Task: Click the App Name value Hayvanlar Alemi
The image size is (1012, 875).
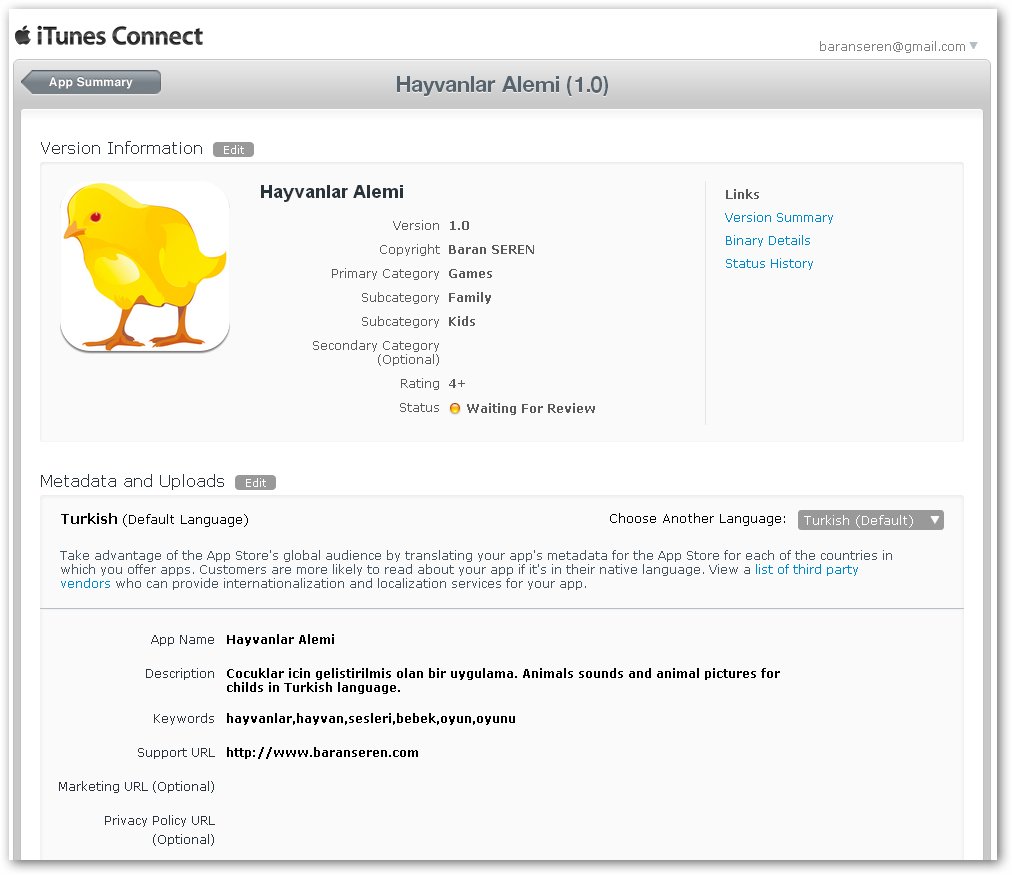Action: [280, 639]
